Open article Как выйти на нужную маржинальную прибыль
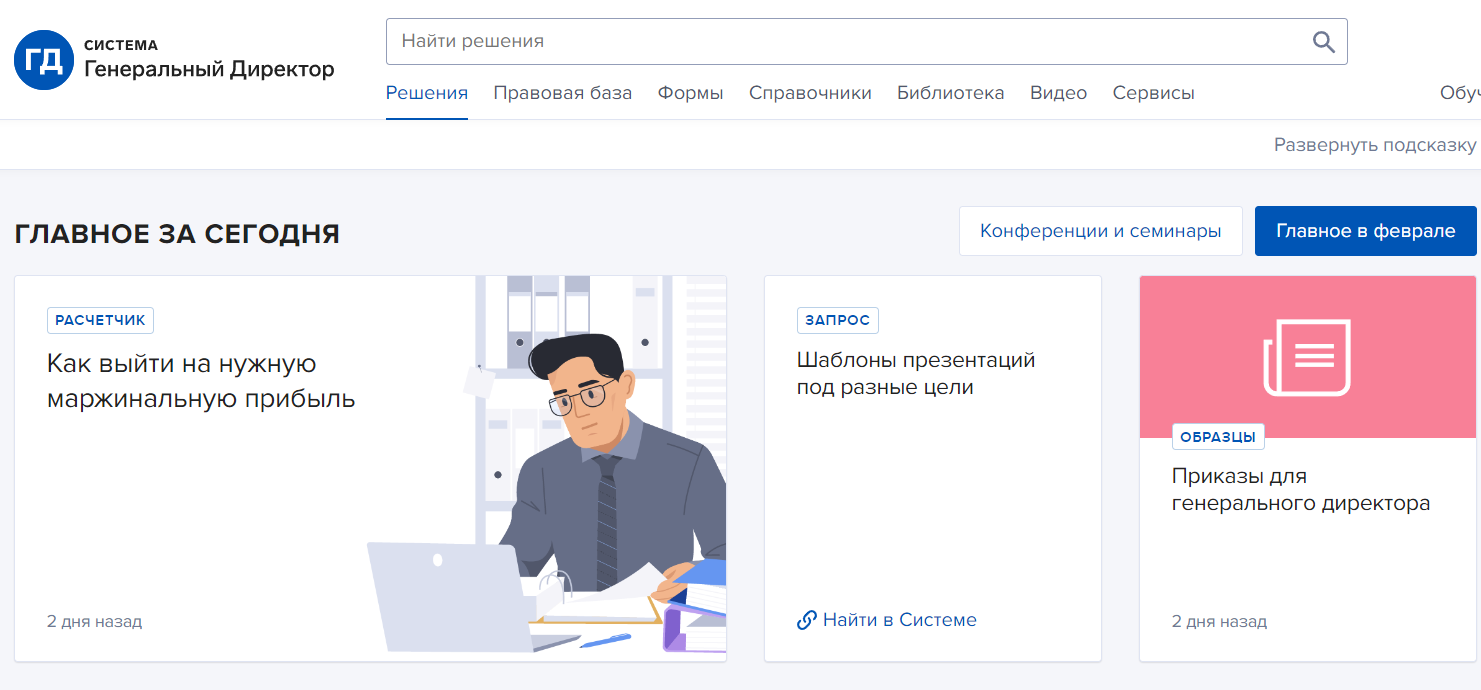1481x690 pixels. coord(201,381)
